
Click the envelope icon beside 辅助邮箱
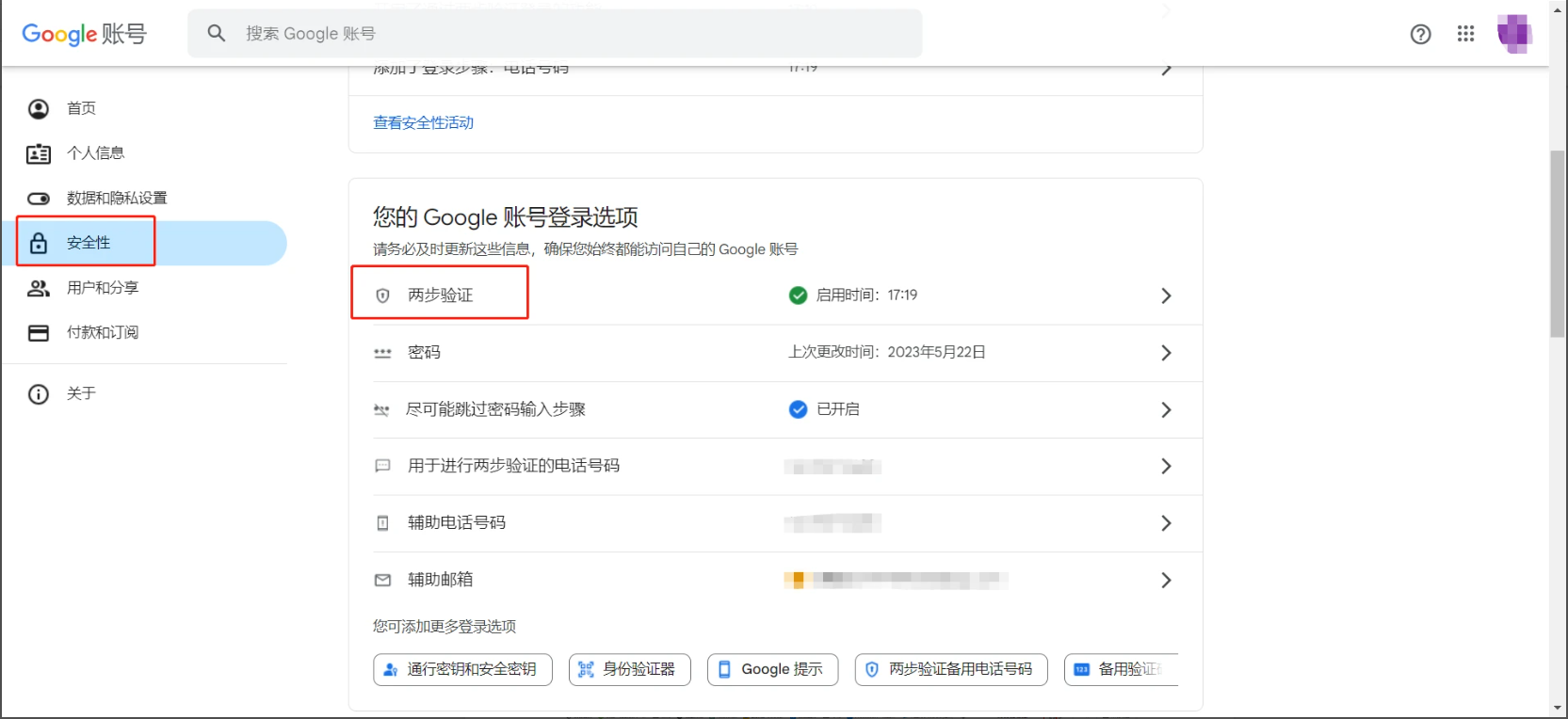[382, 580]
